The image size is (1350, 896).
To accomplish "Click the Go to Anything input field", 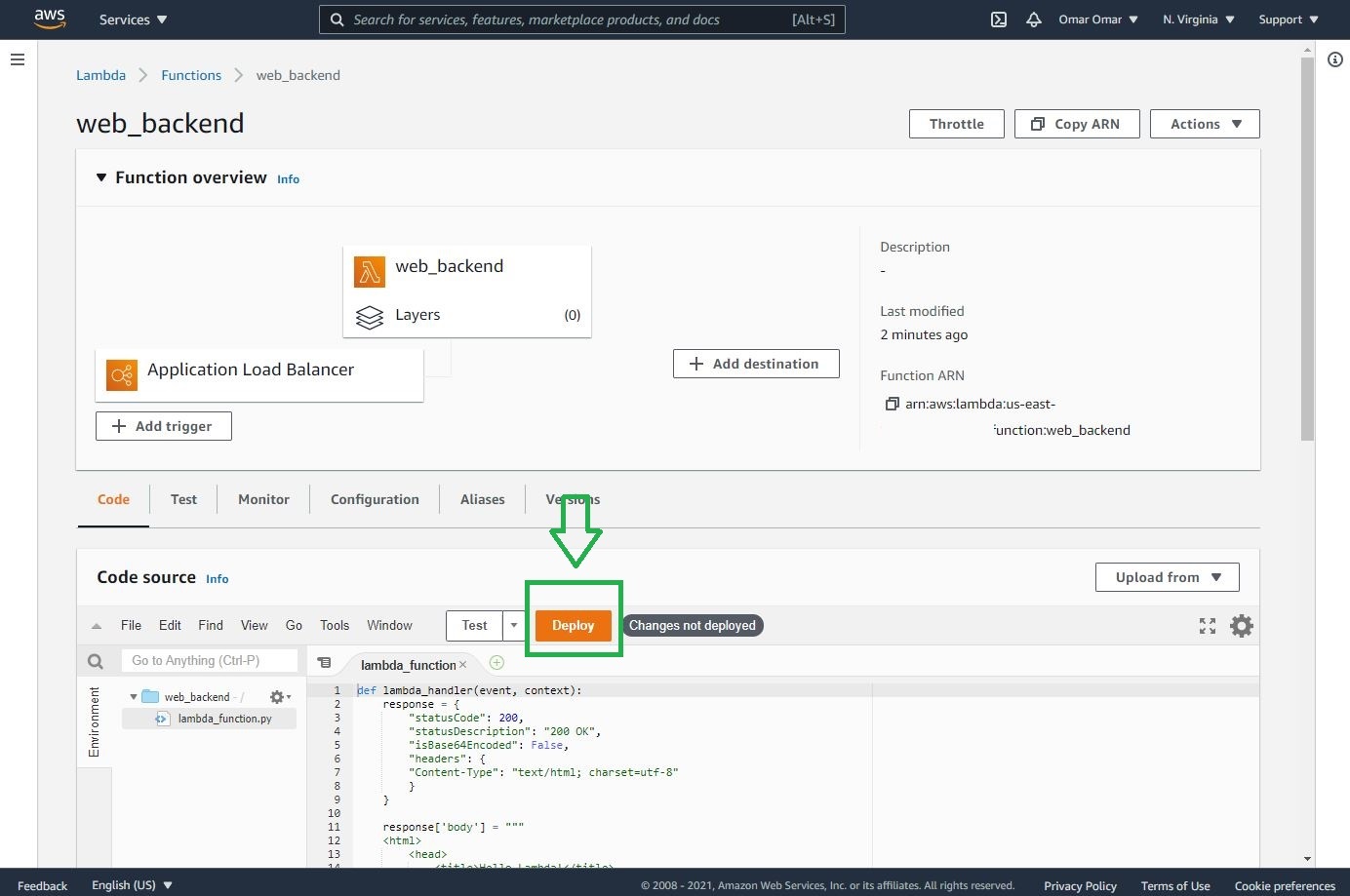I will (210, 661).
